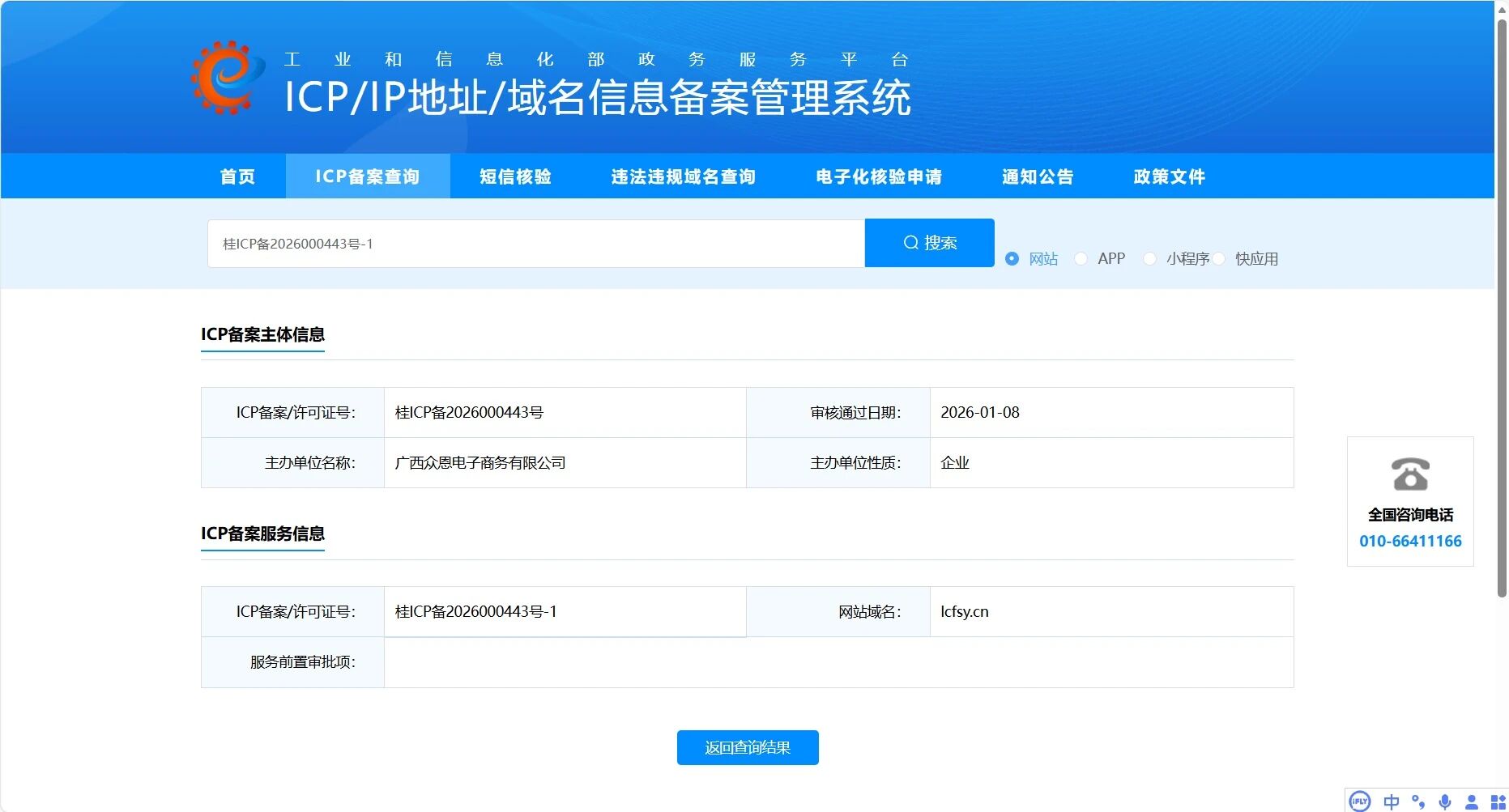This screenshot has width=1509, height=812.
Task: Select the domain name lcfsy.cn
Action: pos(965,612)
